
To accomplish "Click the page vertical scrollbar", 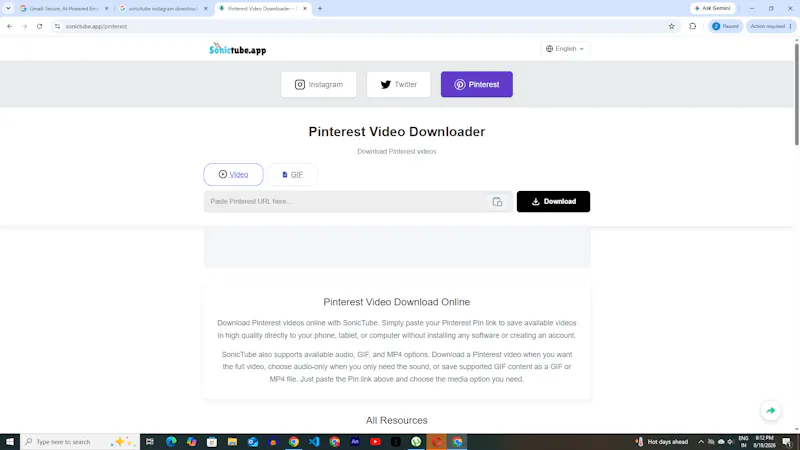I will click(796, 94).
